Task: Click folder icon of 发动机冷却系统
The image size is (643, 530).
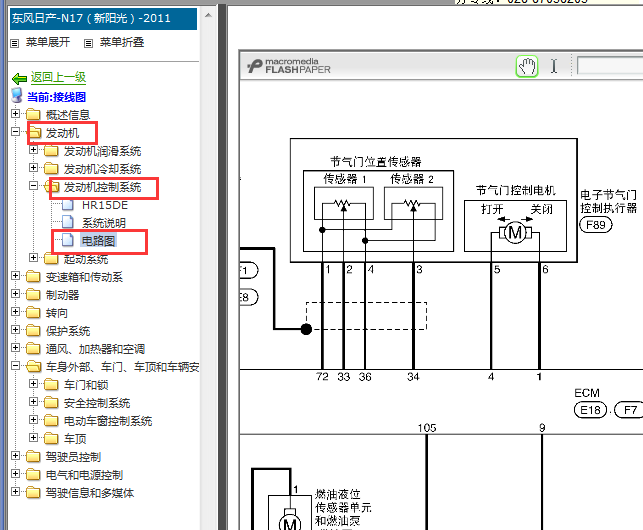Action: [51, 168]
